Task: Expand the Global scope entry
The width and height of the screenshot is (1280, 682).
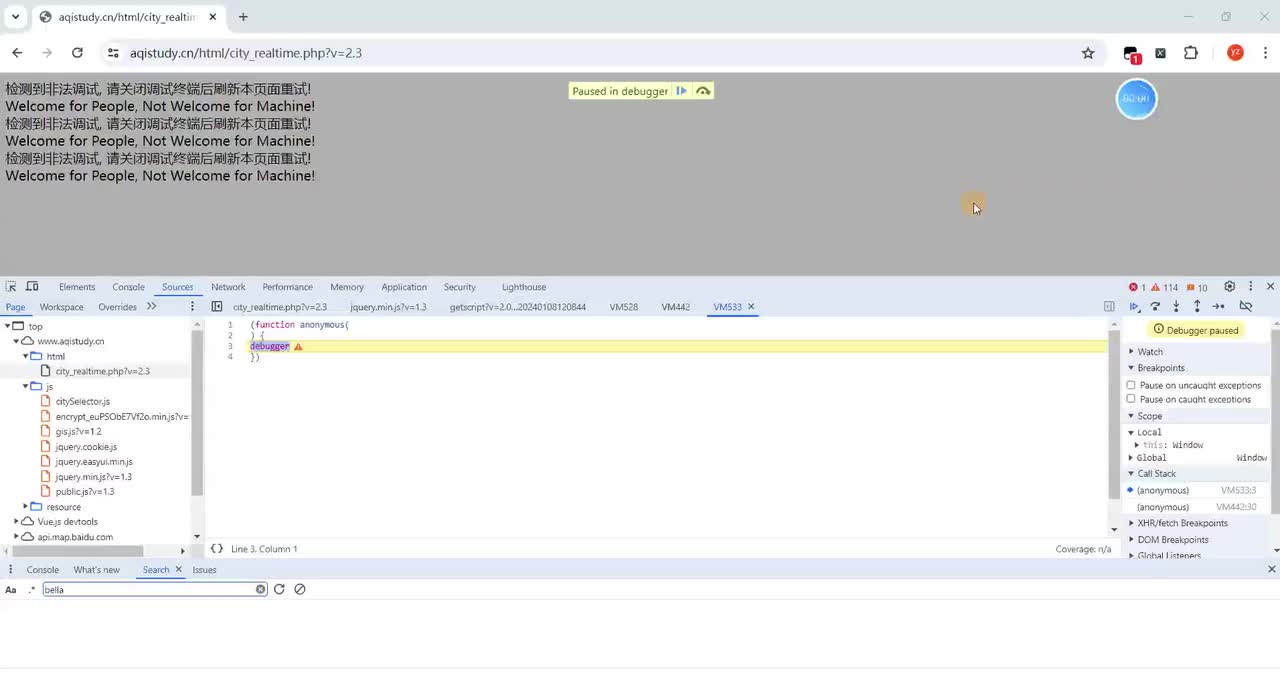Action: [x=1131, y=458]
